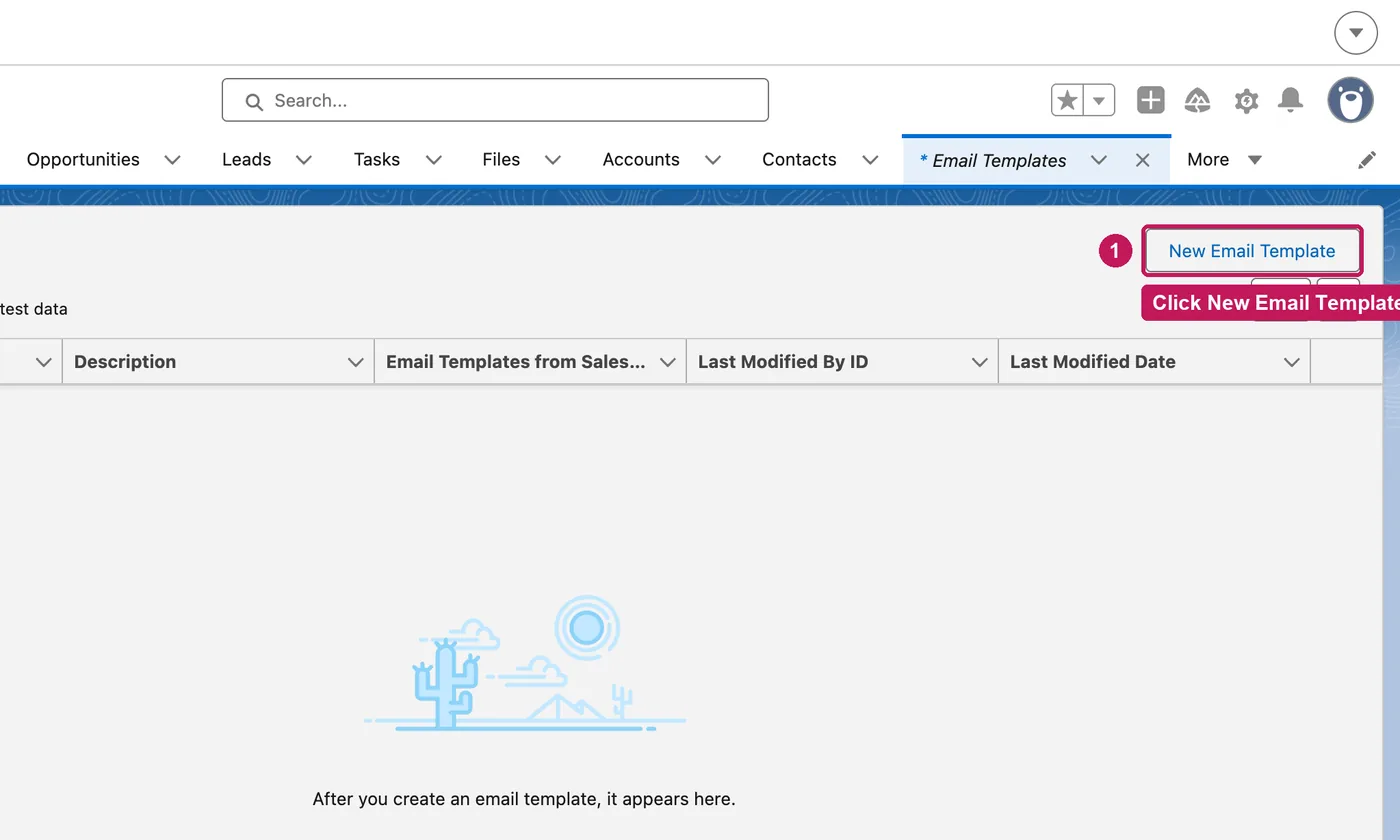Go to the Opportunities tab

[83, 160]
